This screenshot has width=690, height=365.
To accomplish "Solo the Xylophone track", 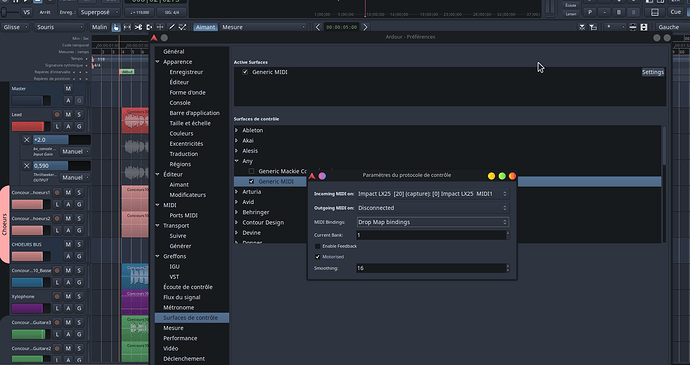I will point(79,296).
